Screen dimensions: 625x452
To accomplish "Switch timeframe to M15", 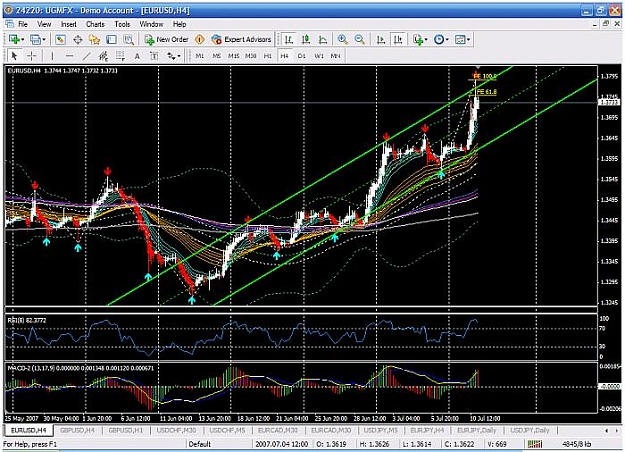I will click(234, 56).
